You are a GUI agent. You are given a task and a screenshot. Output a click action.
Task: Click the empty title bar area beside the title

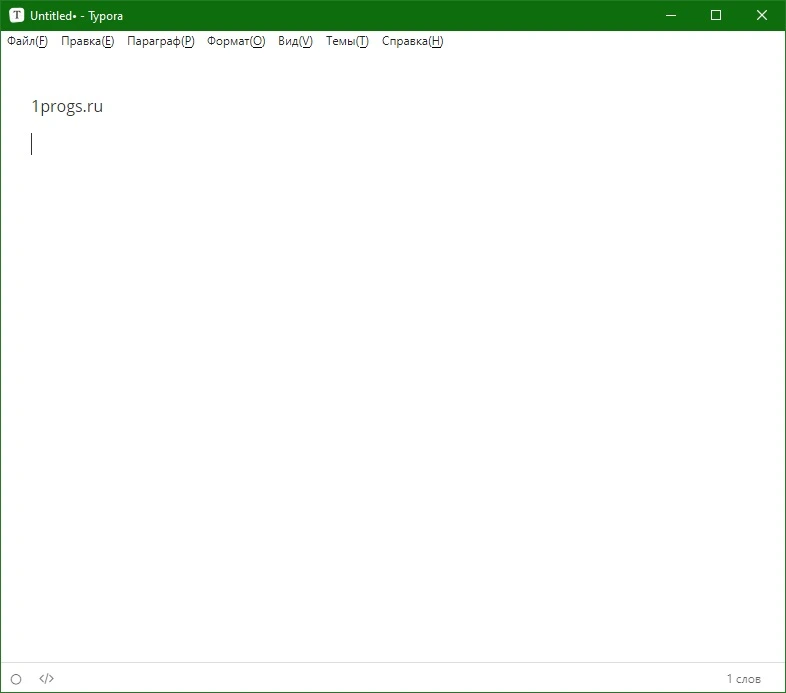391,16
